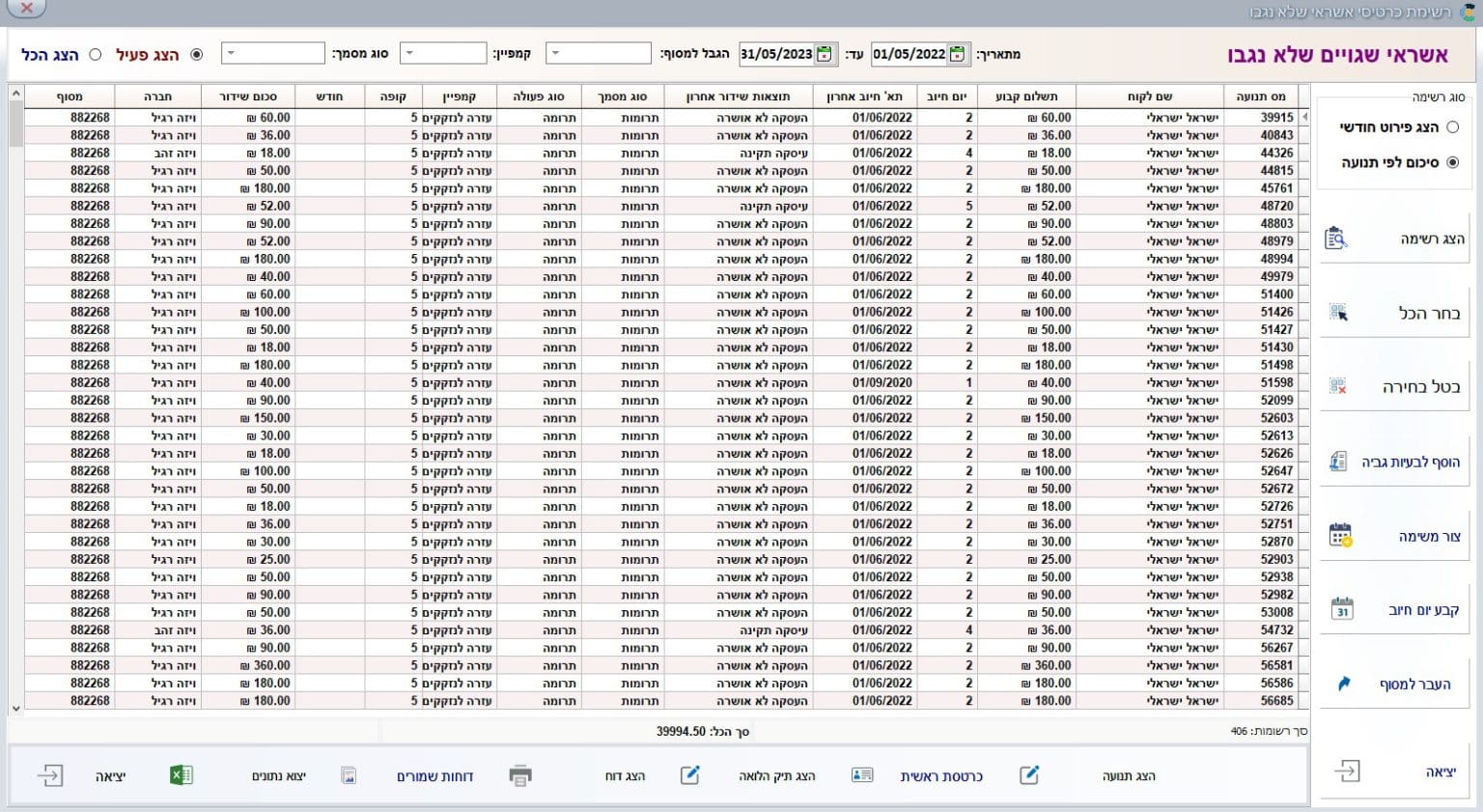This screenshot has height=812, width=1483.
Task: Click the vertical scrollbar down arrow of table
Action: [x=15, y=708]
